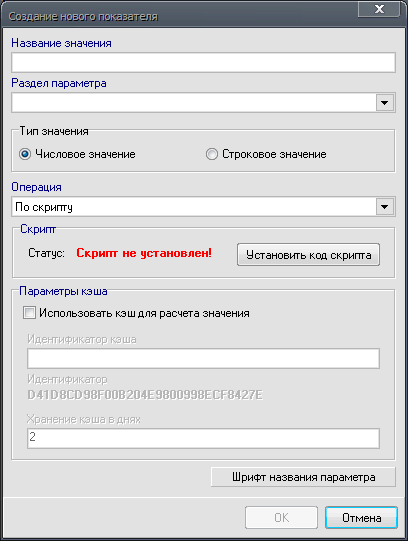Click the 'Идентификатор кэша' input field

pos(203,358)
